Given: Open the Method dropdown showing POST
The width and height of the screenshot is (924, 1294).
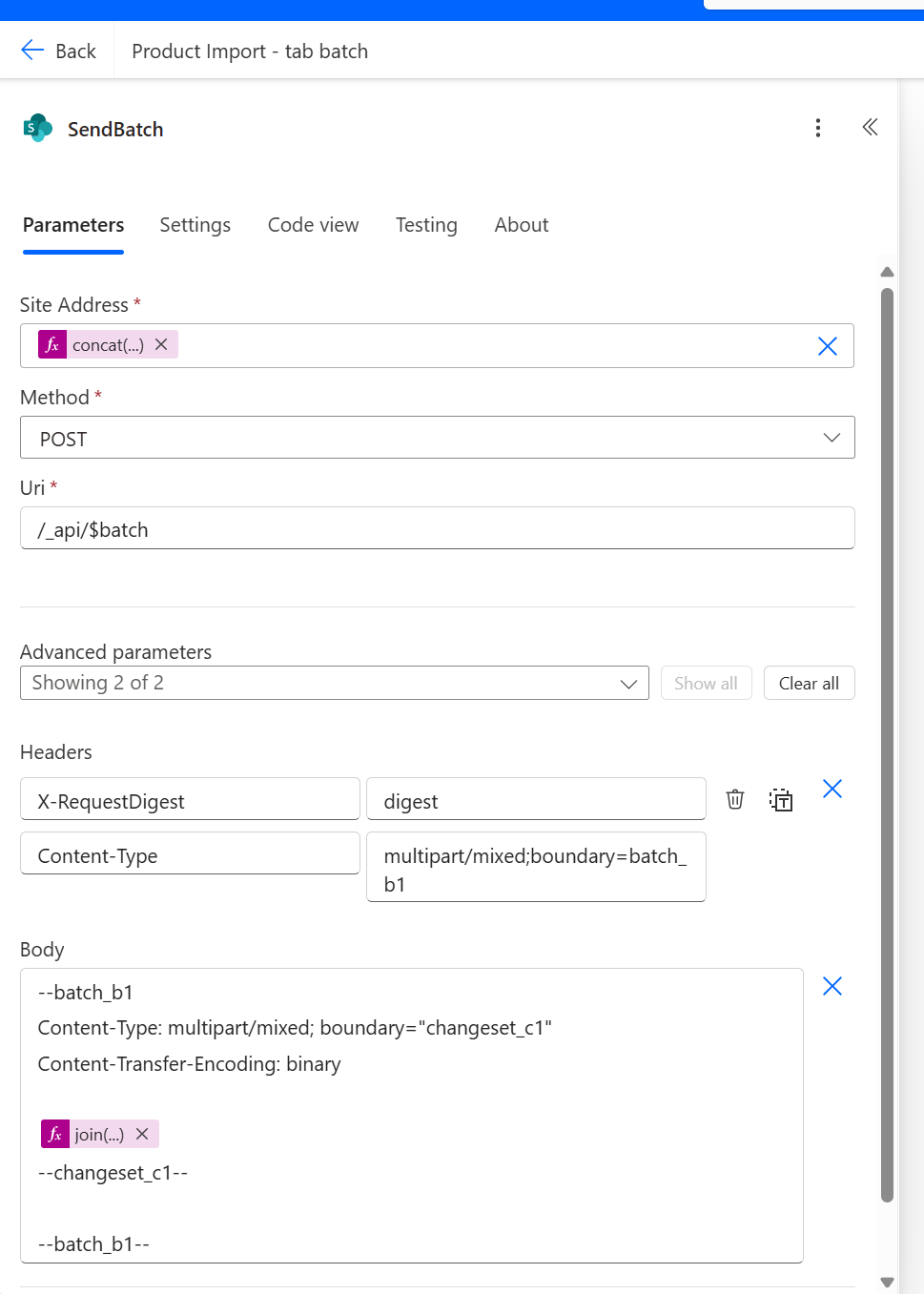Looking at the screenshot, I should point(437,438).
